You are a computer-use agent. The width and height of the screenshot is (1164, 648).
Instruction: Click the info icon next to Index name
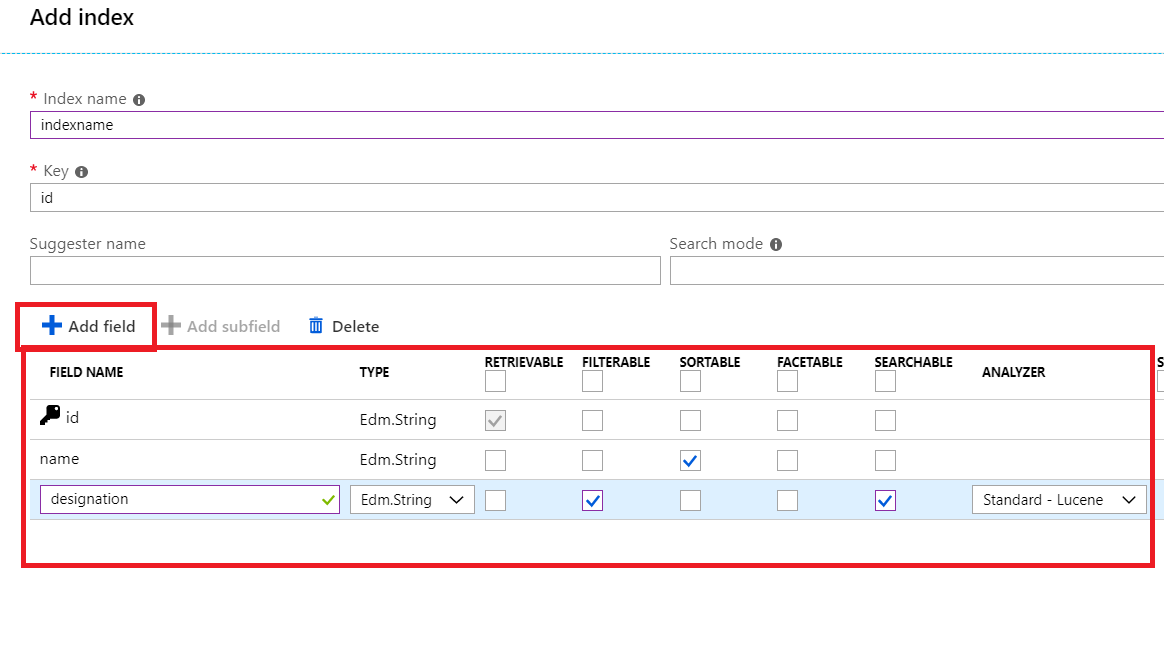pos(139,98)
